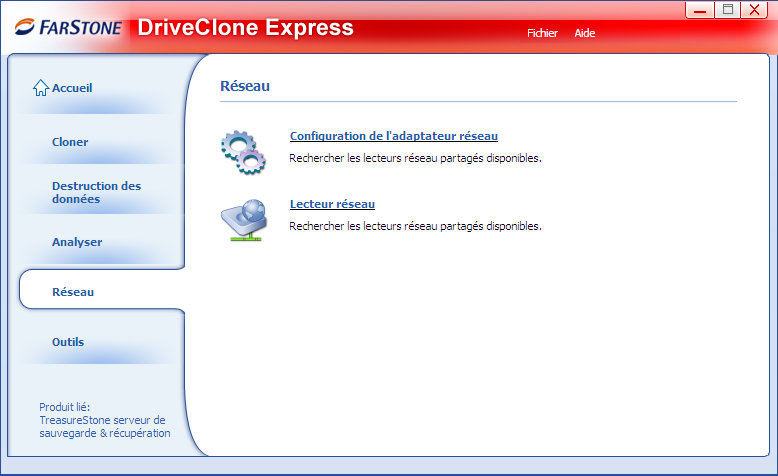Click the gears icon for network adapter configuration
778x476 pixels.
pyautogui.click(x=243, y=152)
